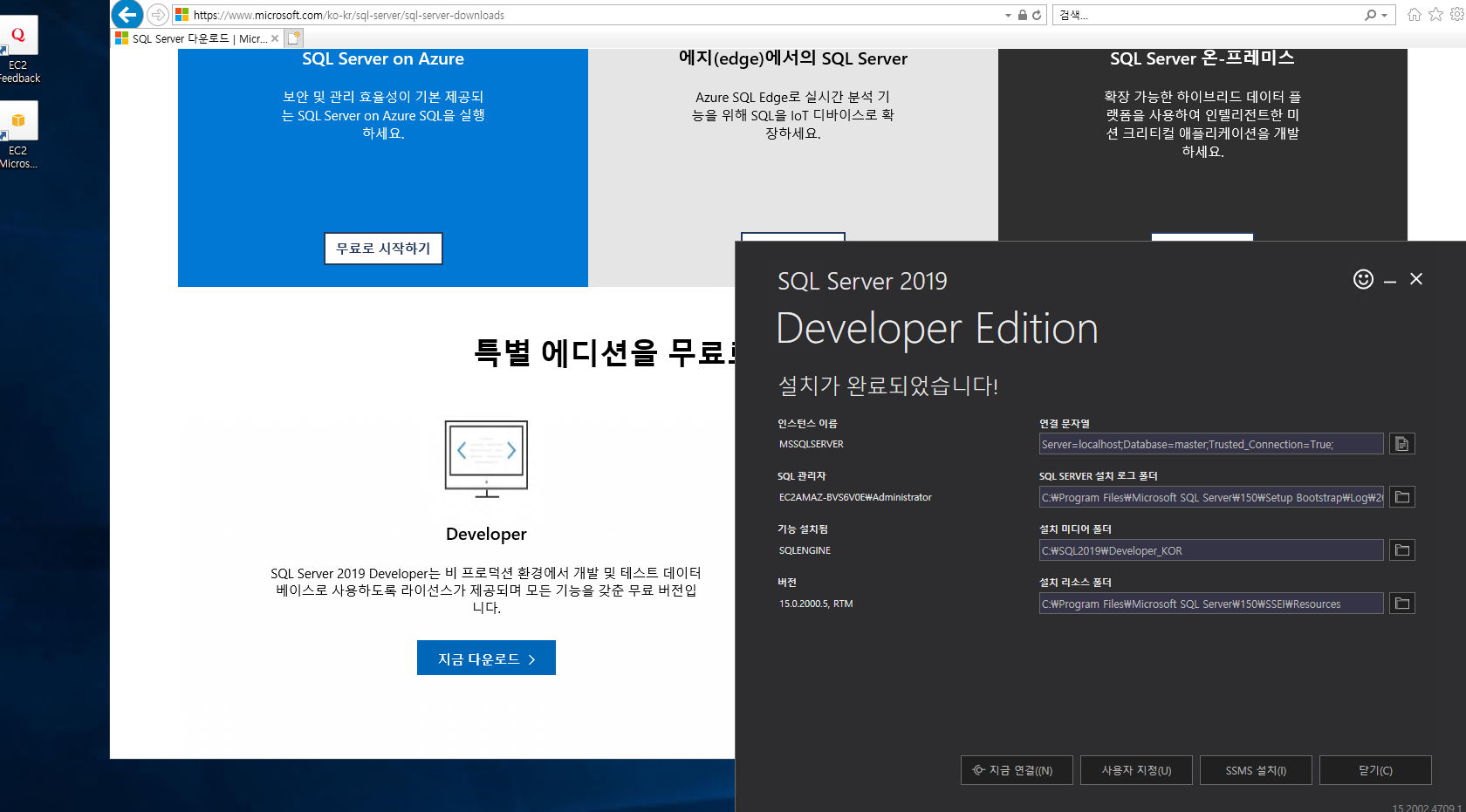
Task: Click the SQL Server on Azure heading
Action: pyautogui.click(x=383, y=58)
